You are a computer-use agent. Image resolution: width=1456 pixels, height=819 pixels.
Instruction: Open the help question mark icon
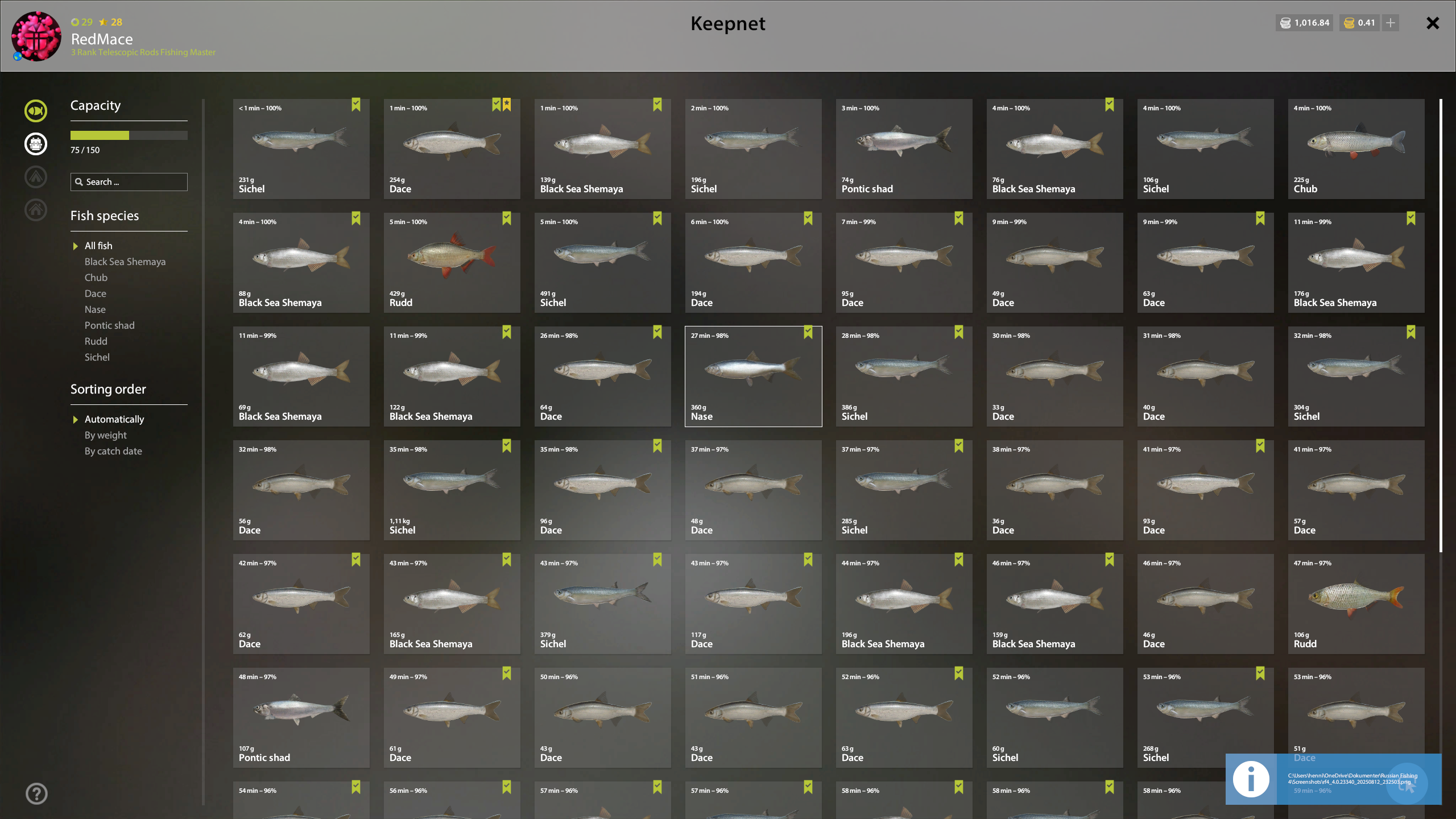[36, 793]
